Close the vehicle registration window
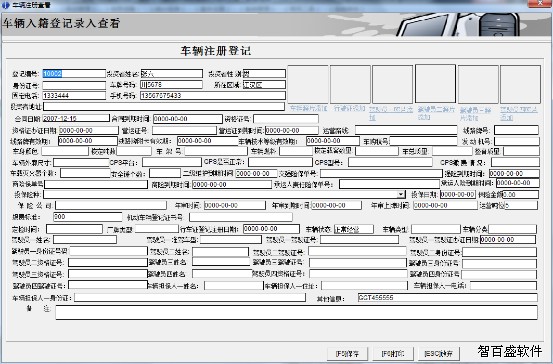Image resolution: width=553 pixels, height=364 pixels. click(540, 3)
